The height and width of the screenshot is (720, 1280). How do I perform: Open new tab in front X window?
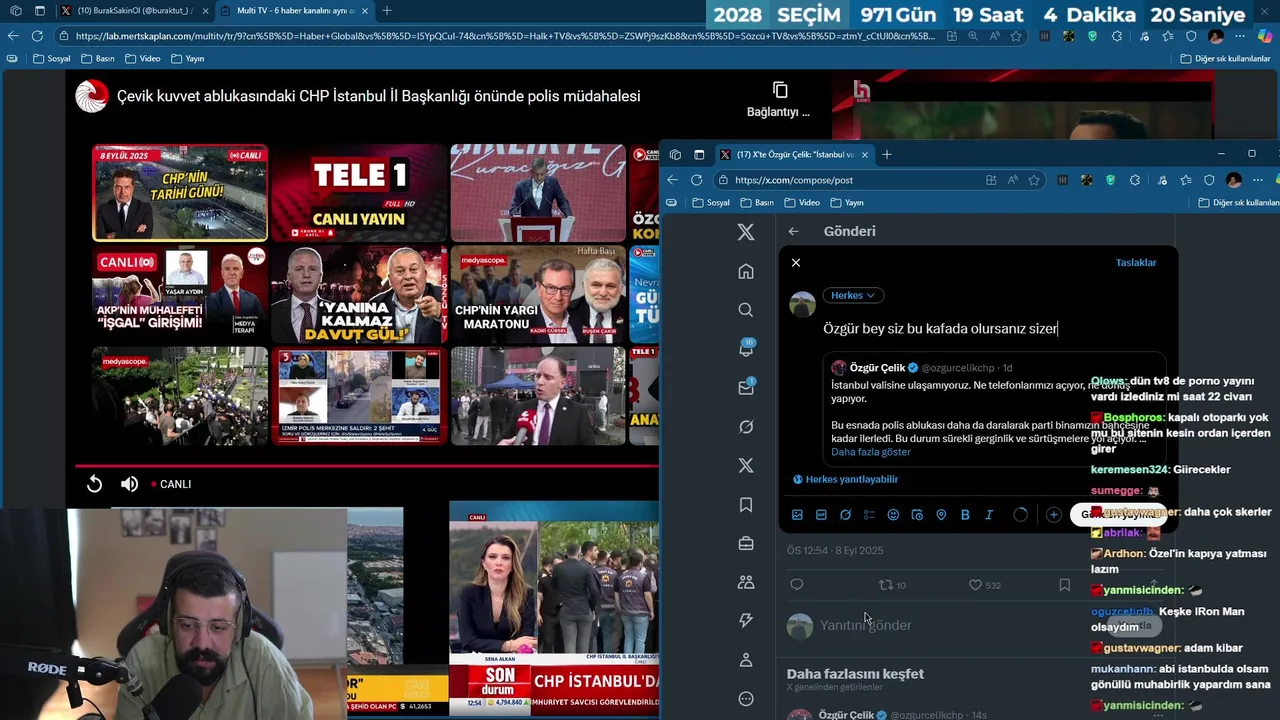887,154
